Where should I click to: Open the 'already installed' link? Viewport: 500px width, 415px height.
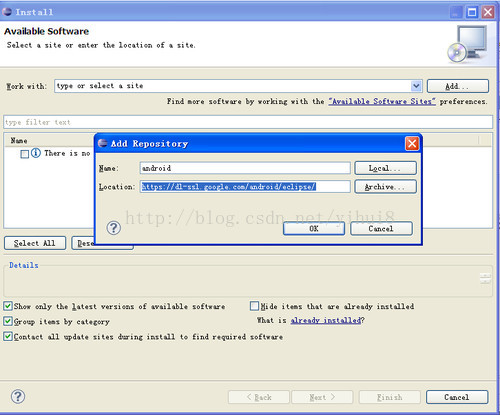[326, 320]
